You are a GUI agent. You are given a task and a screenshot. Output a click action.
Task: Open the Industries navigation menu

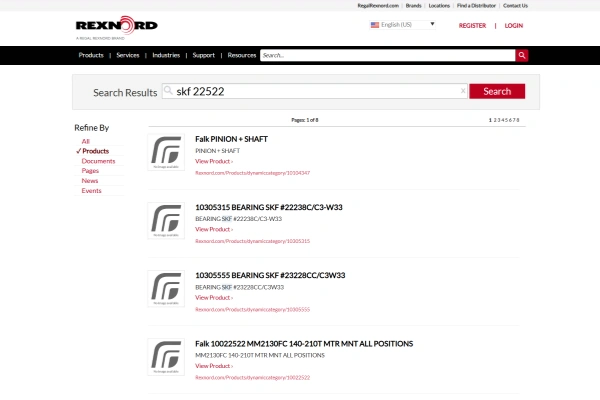point(166,55)
